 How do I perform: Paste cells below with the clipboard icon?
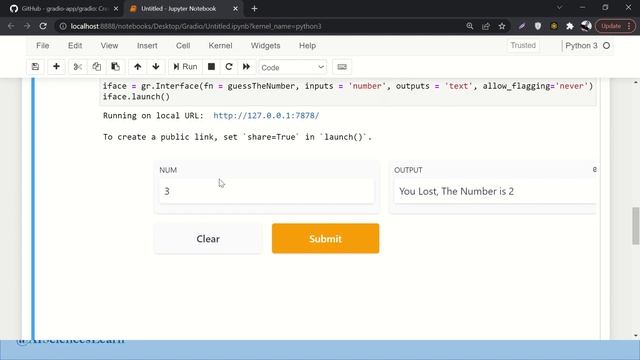click(x=116, y=67)
